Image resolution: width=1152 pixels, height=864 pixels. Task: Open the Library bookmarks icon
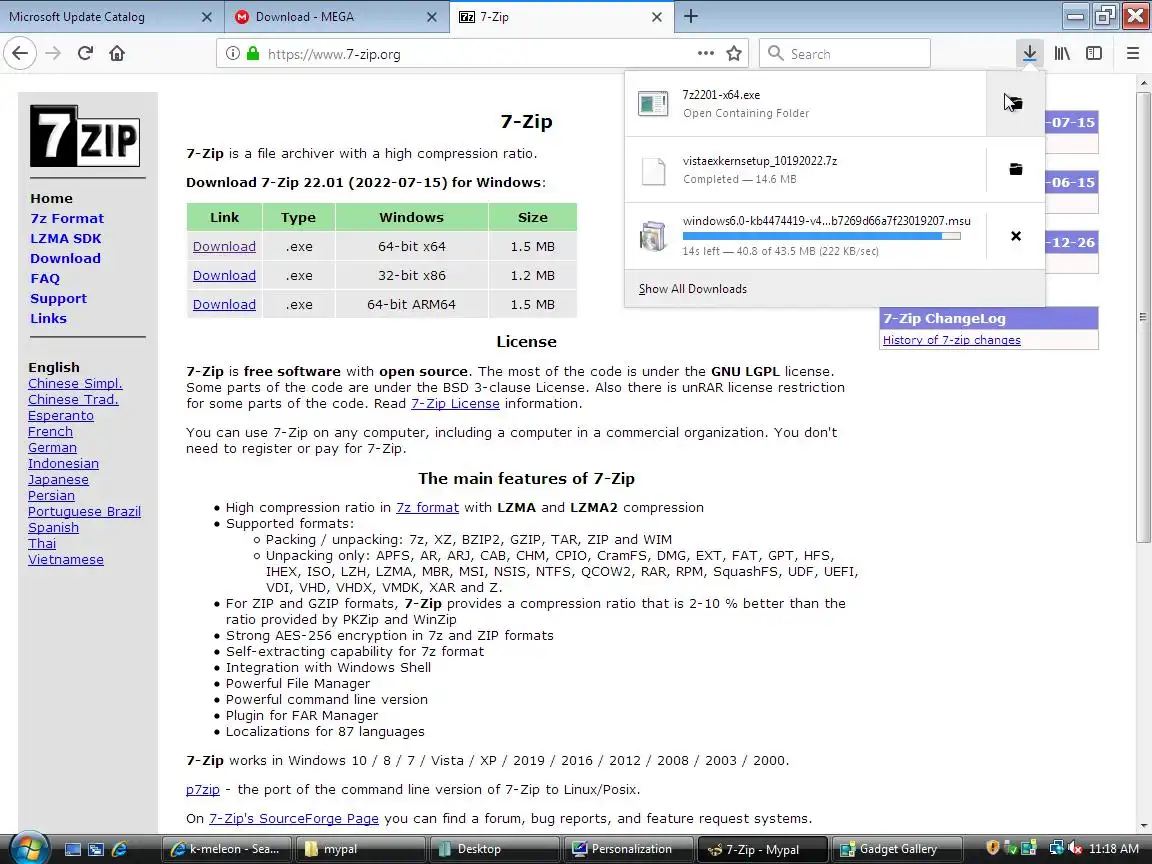pyautogui.click(x=1062, y=54)
